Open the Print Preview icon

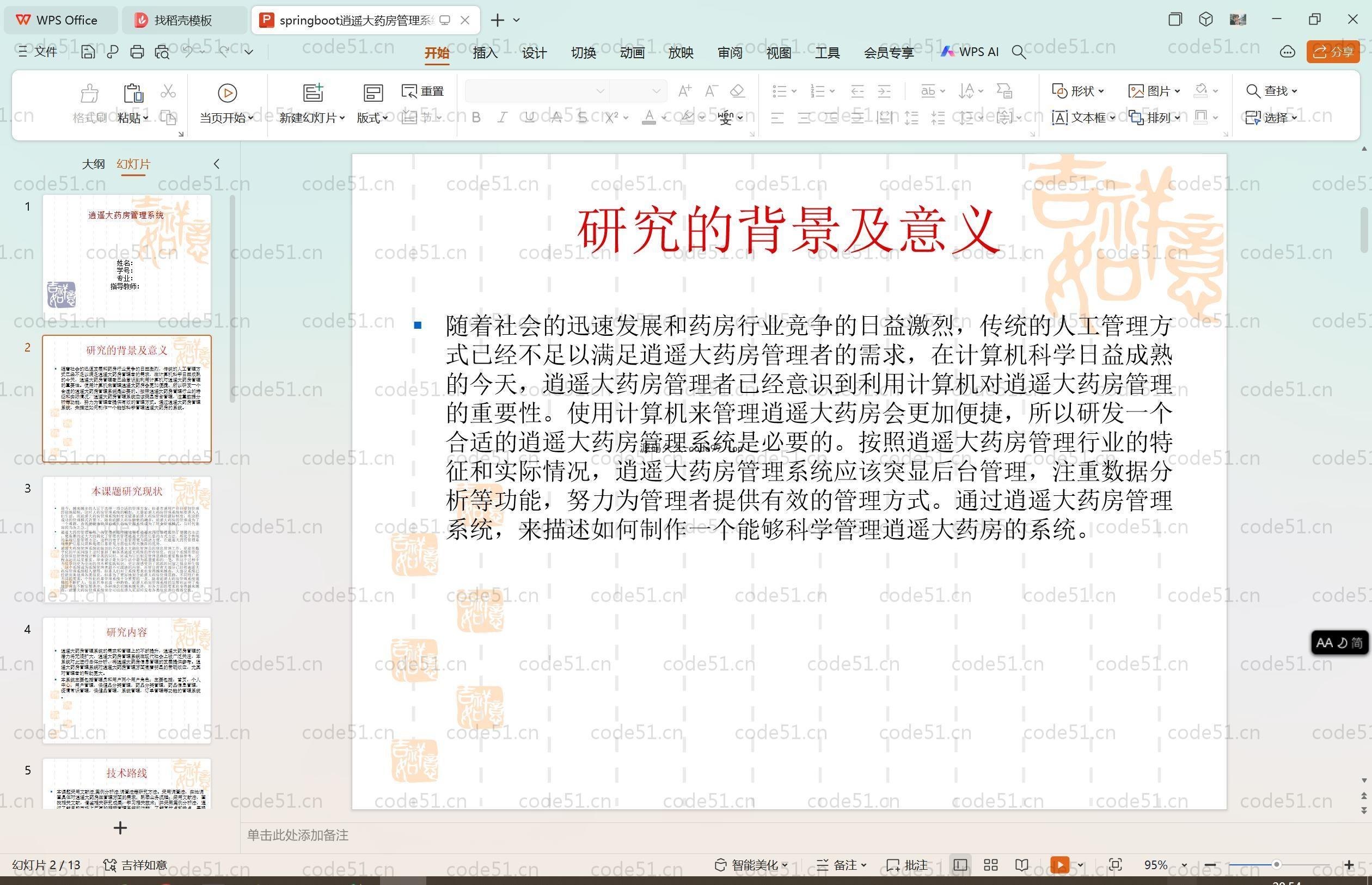click(162, 52)
